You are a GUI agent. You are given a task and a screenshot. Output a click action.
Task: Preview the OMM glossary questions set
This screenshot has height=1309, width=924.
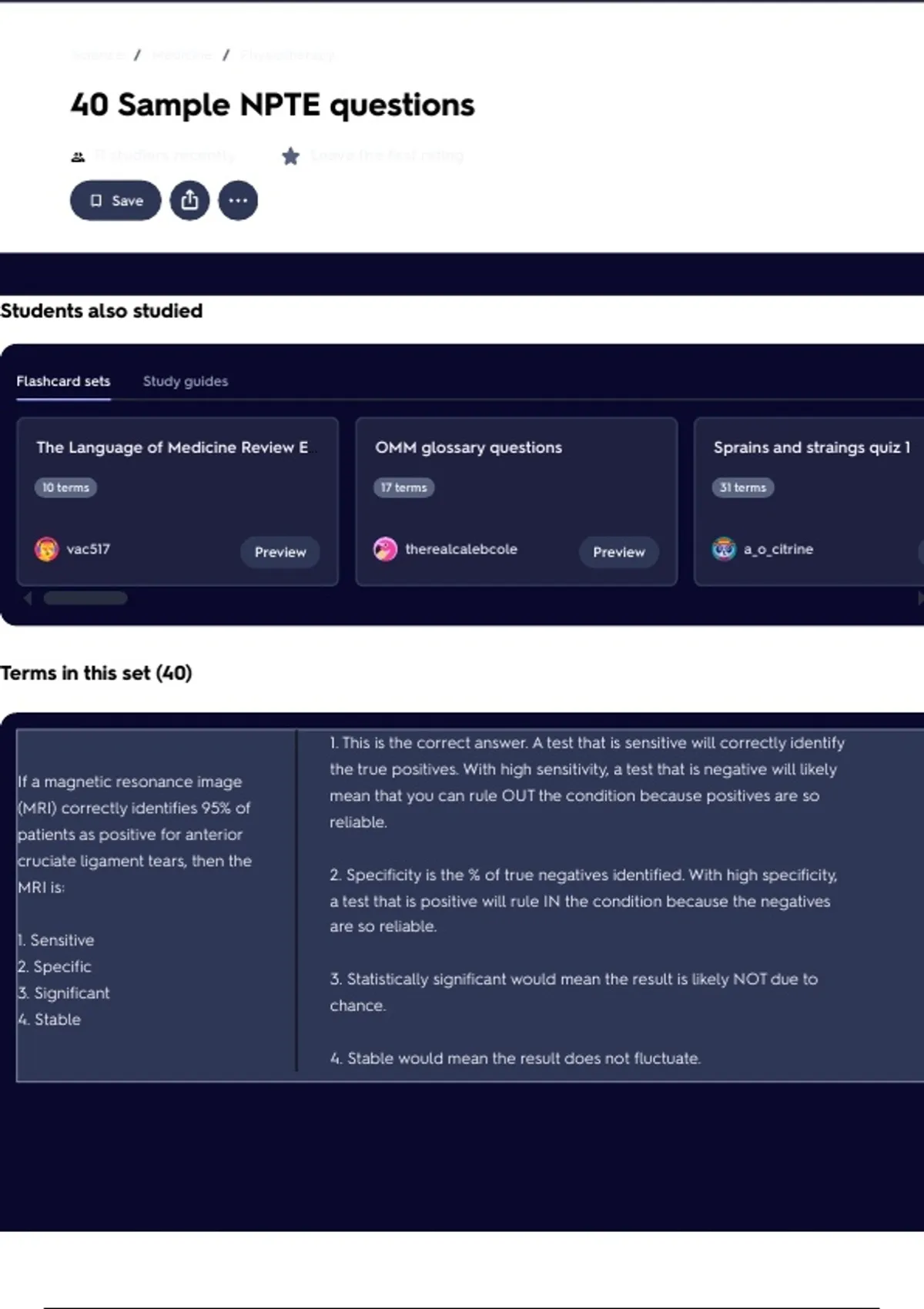(619, 552)
